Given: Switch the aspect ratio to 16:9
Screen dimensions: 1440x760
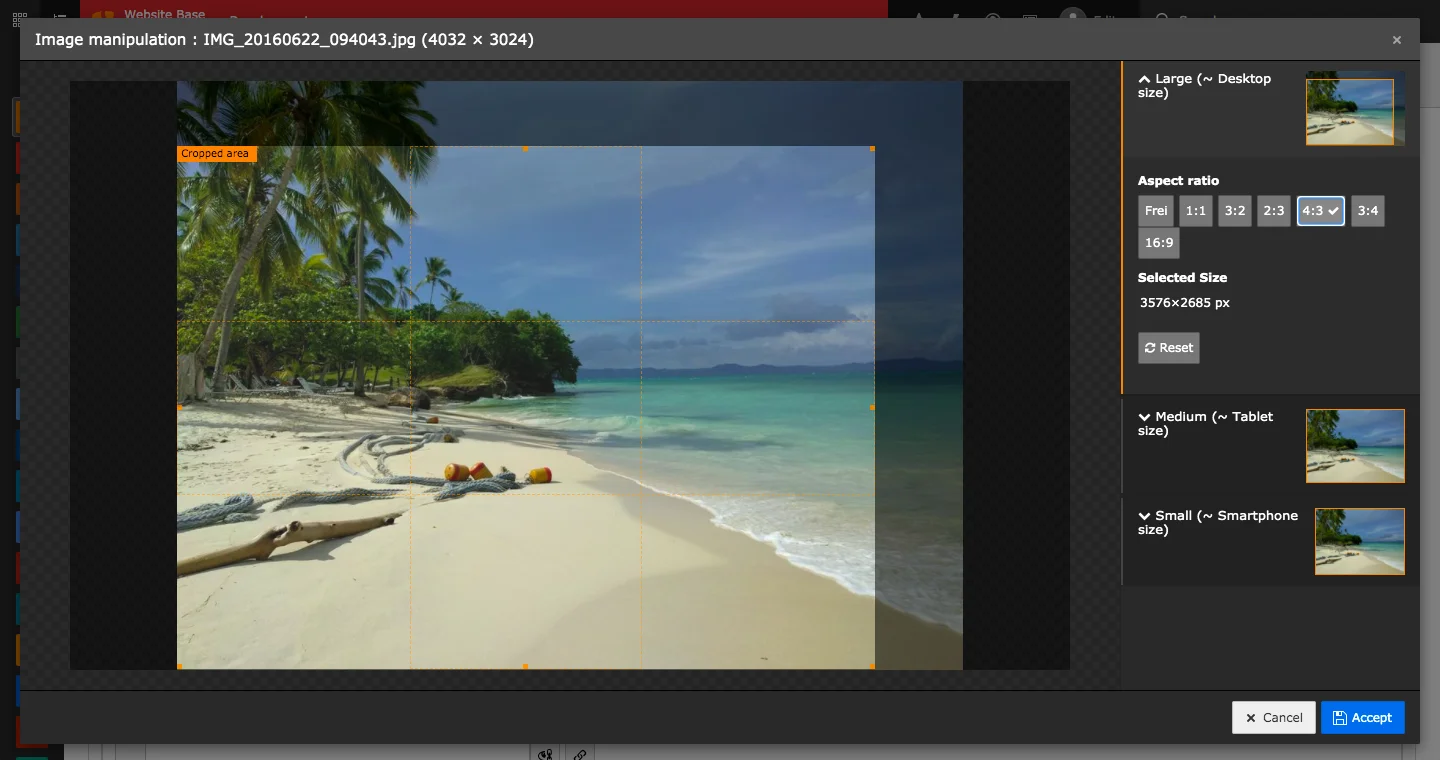Looking at the screenshot, I should coord(1158,243).
